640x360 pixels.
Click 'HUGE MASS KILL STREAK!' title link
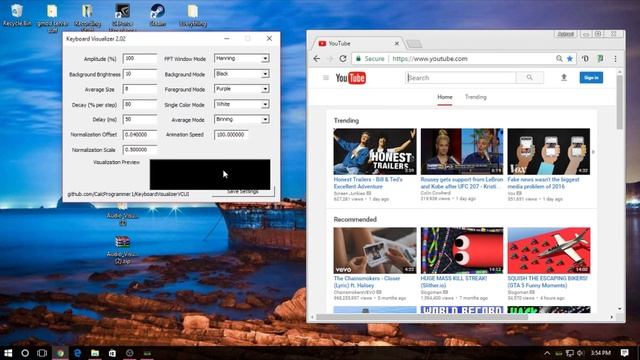453,282
